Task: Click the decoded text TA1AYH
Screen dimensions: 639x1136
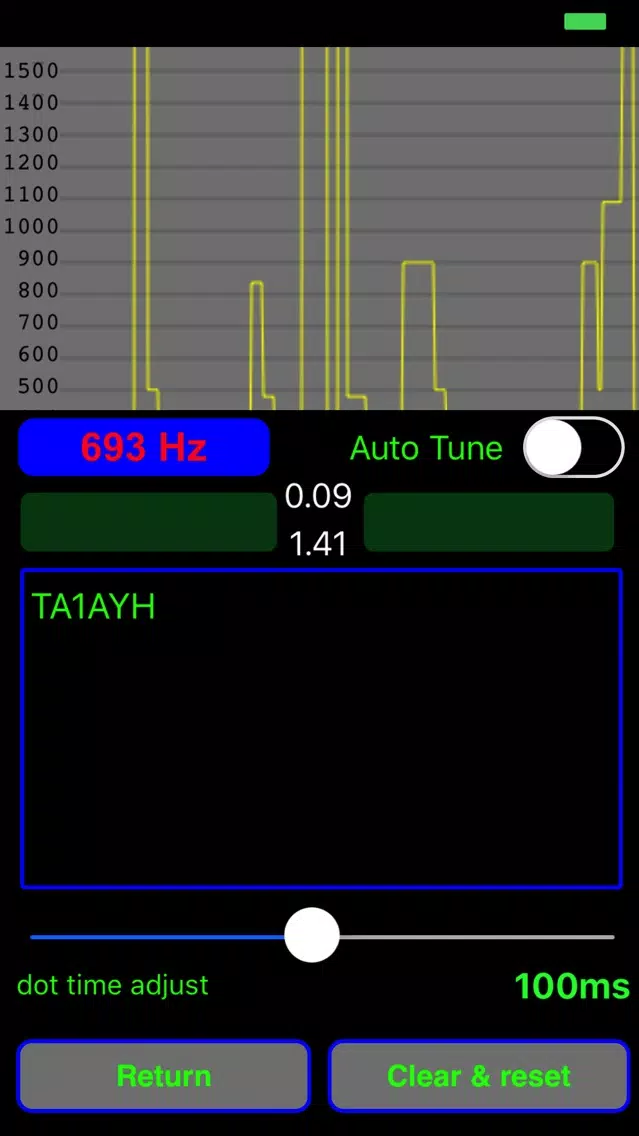Action: point(93,607)
